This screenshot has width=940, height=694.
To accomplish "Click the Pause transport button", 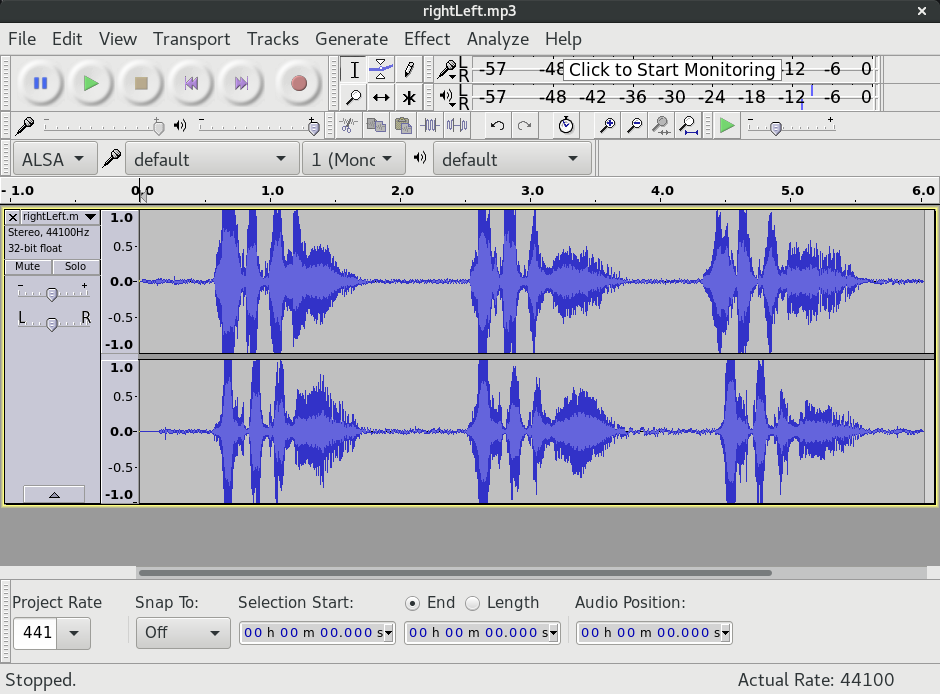I will point(41,83).
